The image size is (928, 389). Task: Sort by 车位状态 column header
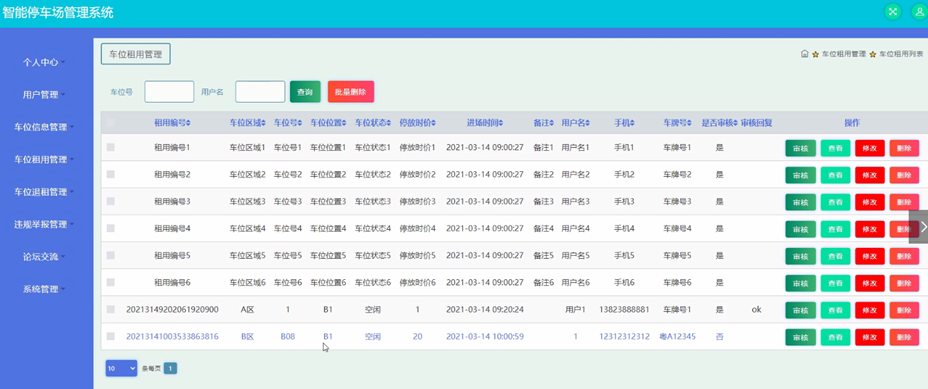pyautogui.click(x=373, y=123)
